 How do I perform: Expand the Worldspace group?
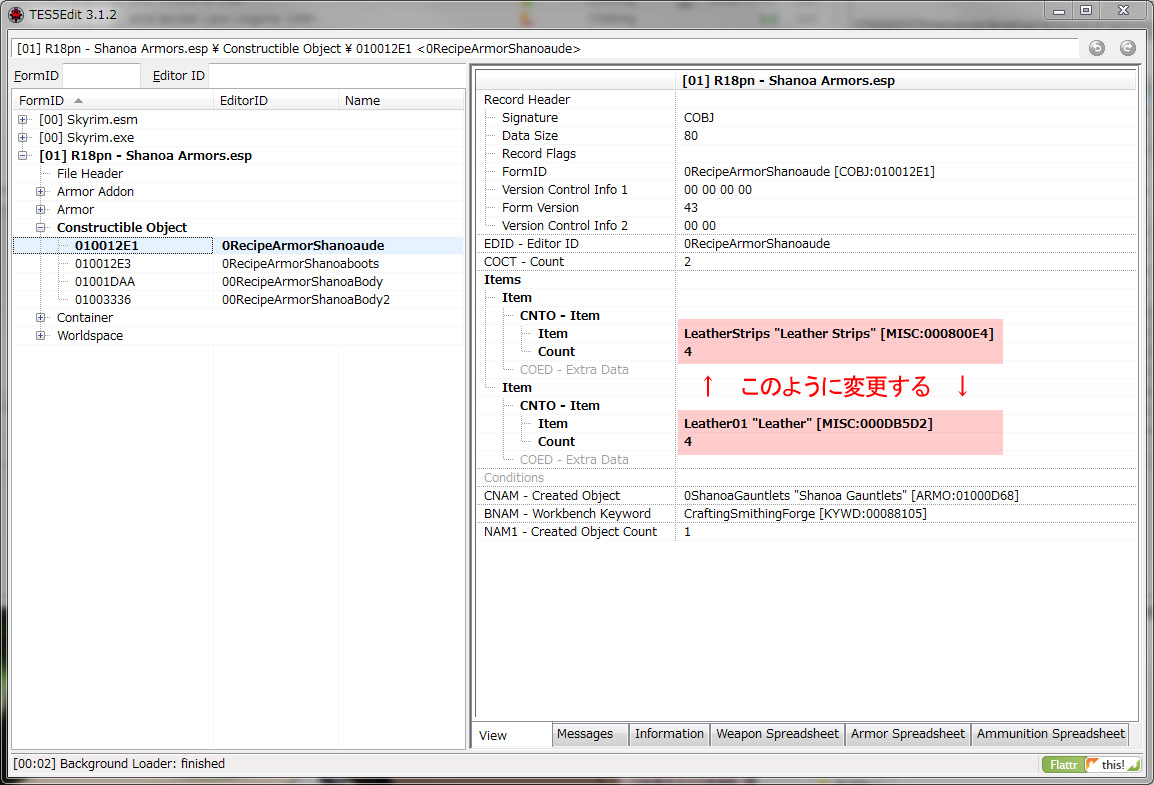tap(41, 335)
